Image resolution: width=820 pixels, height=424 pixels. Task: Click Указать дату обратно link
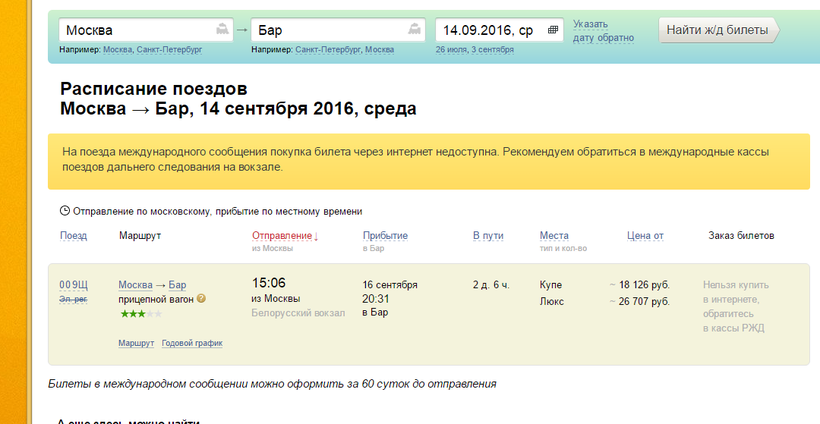604,31
